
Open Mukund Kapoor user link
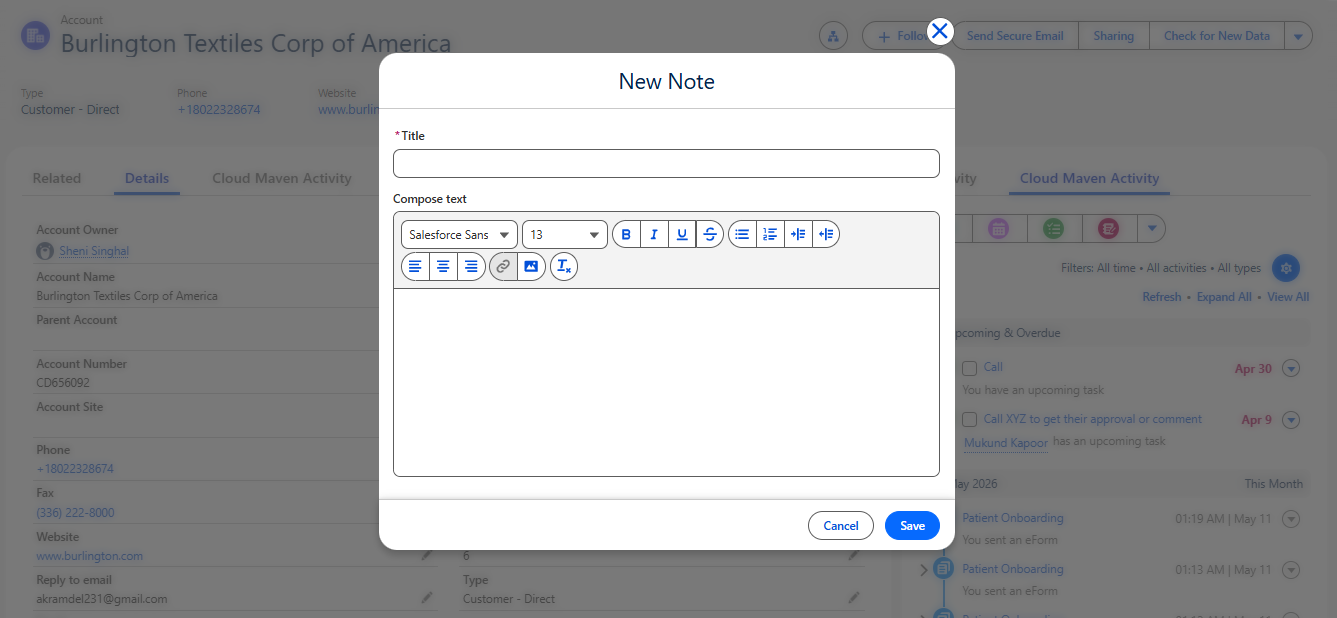[x=1006, y=442]
